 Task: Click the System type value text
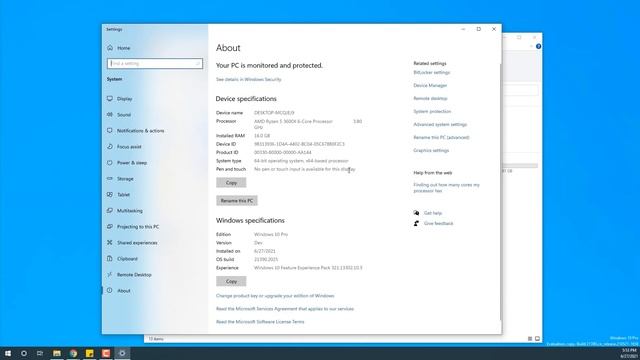(301, 161)
